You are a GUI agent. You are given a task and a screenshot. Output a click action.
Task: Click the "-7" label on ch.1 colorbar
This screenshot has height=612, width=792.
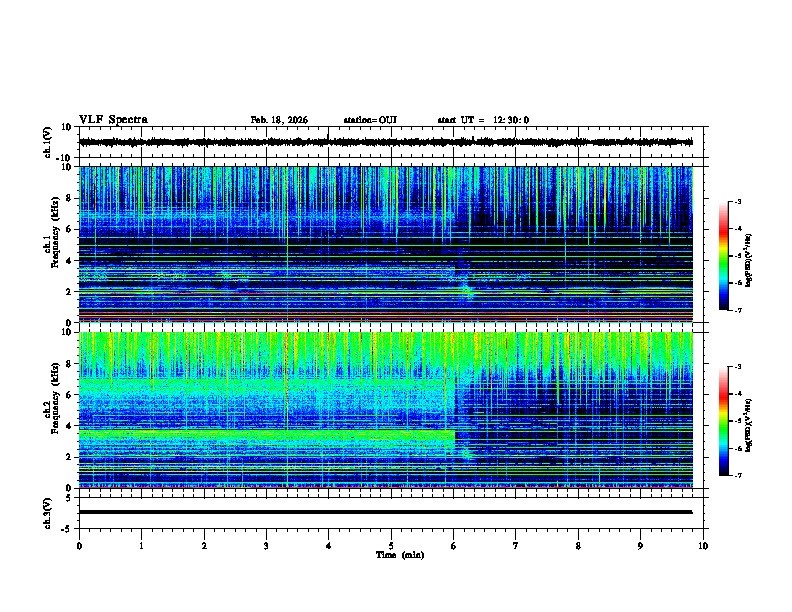[x=737, y=310]
